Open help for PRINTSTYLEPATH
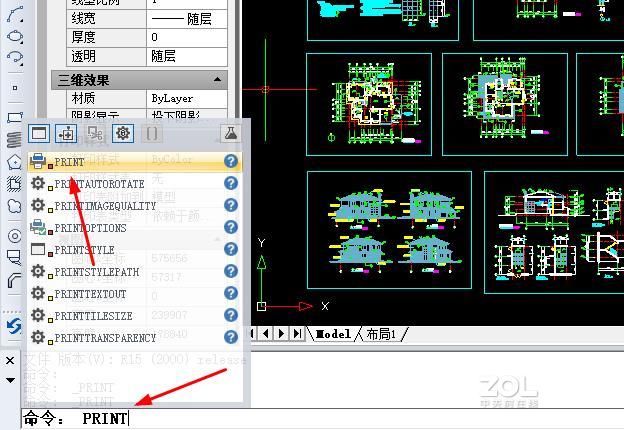624x430 pixels. pos(231,271)
